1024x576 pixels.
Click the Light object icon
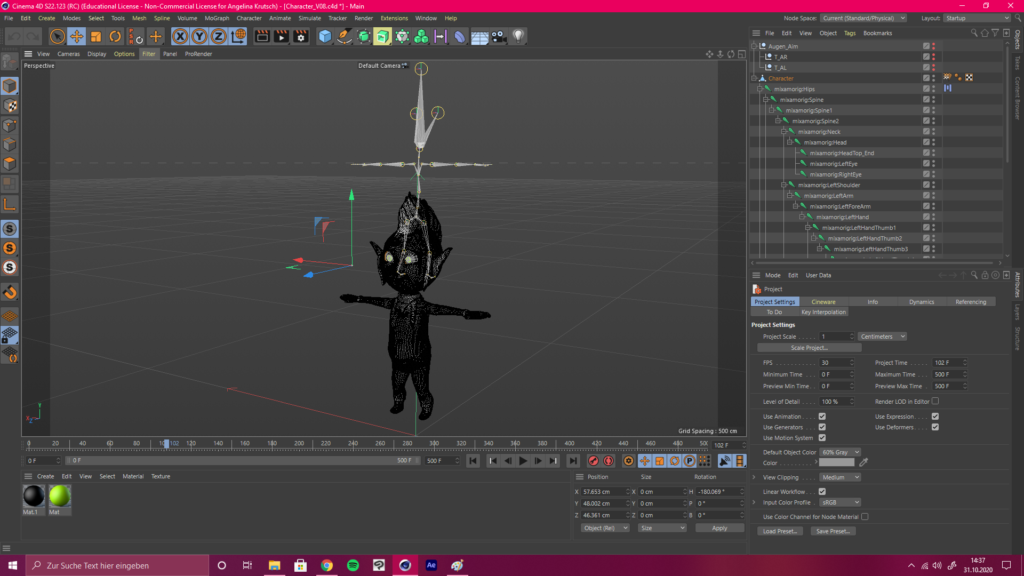pyautogui.click(x=518, y=36)
